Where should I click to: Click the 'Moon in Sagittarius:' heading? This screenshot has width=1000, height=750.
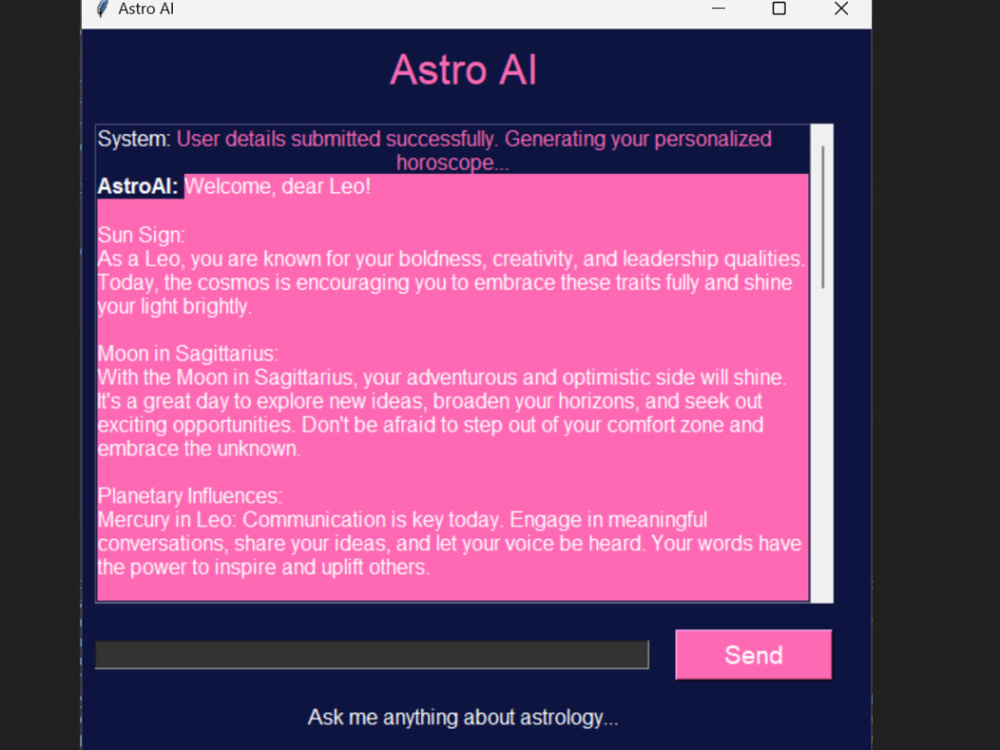click(x=188, y=353)
